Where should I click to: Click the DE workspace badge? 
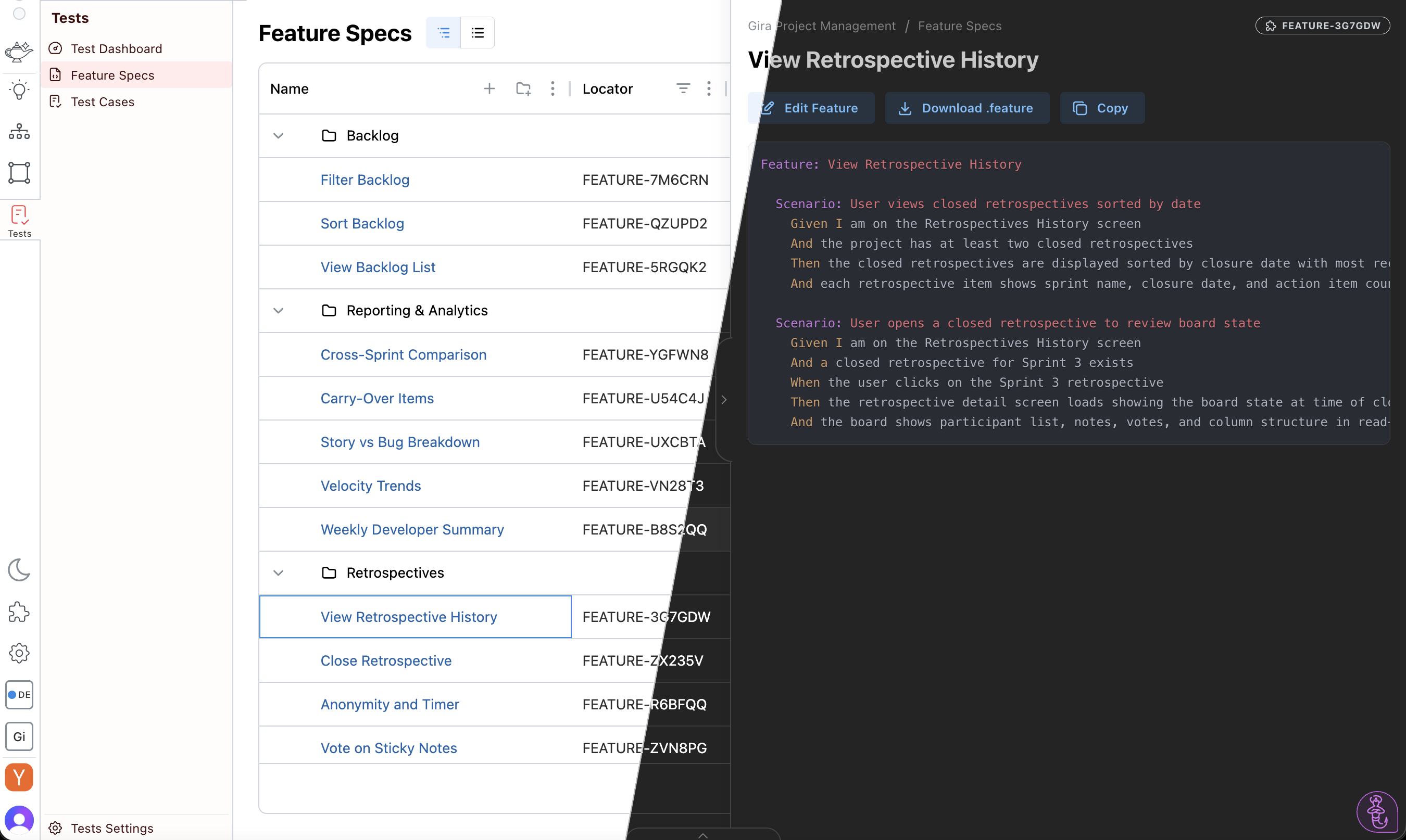tap(19, 694)
